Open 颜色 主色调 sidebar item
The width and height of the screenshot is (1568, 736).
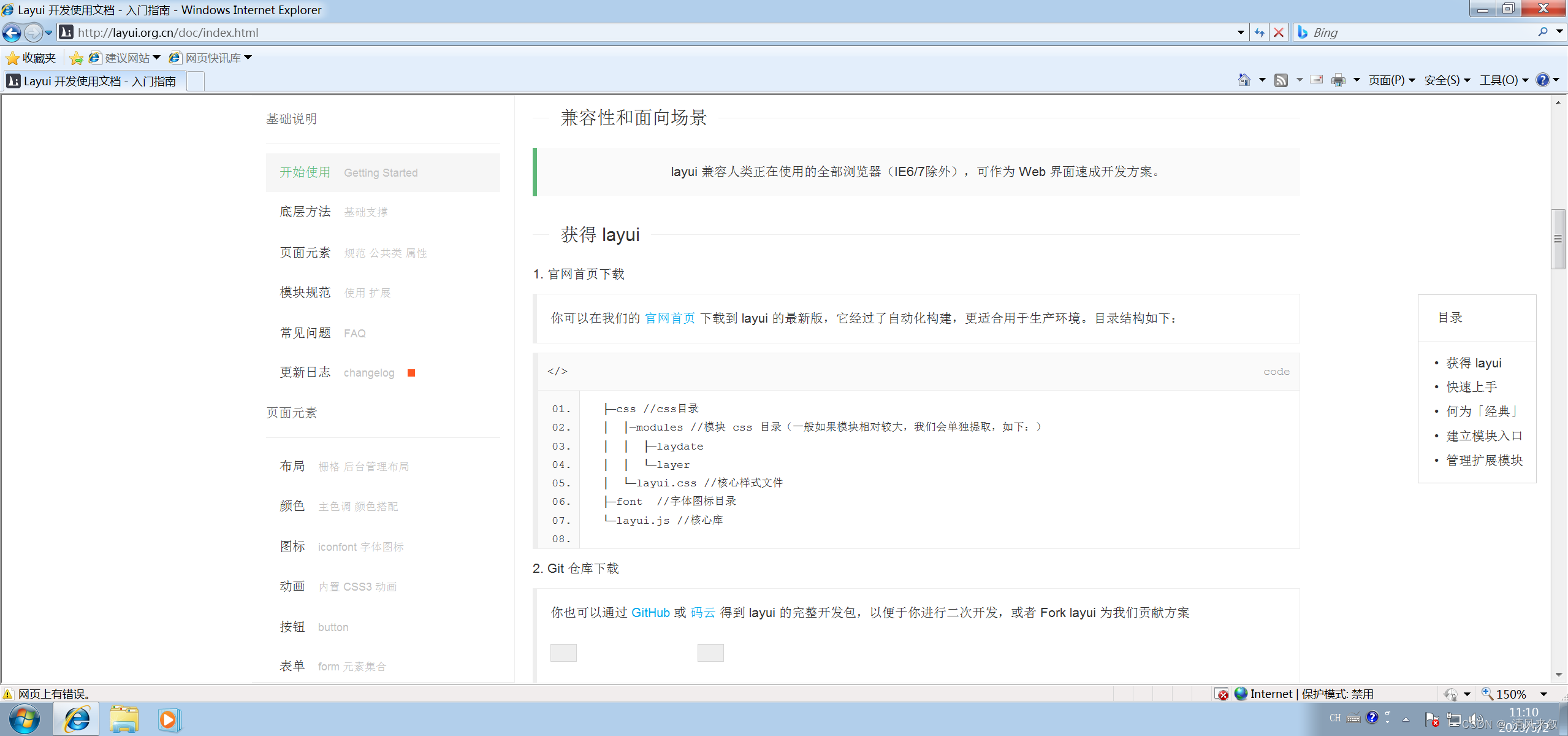[x=382, y=506]
